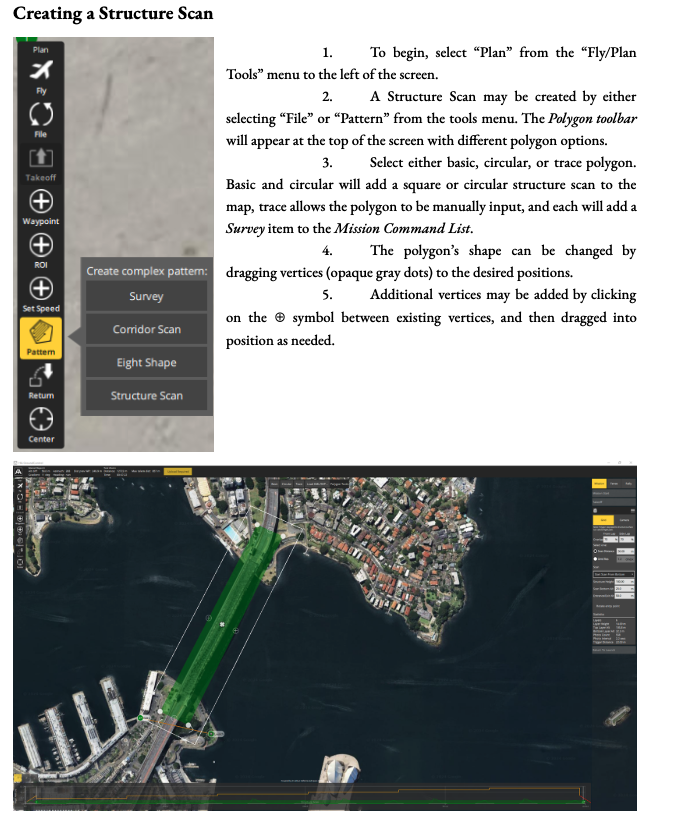The width and height of the screenshot is (685, 820).
Task: Click the Return icon in enlarged toolbar
Action: tap(41, 375)
